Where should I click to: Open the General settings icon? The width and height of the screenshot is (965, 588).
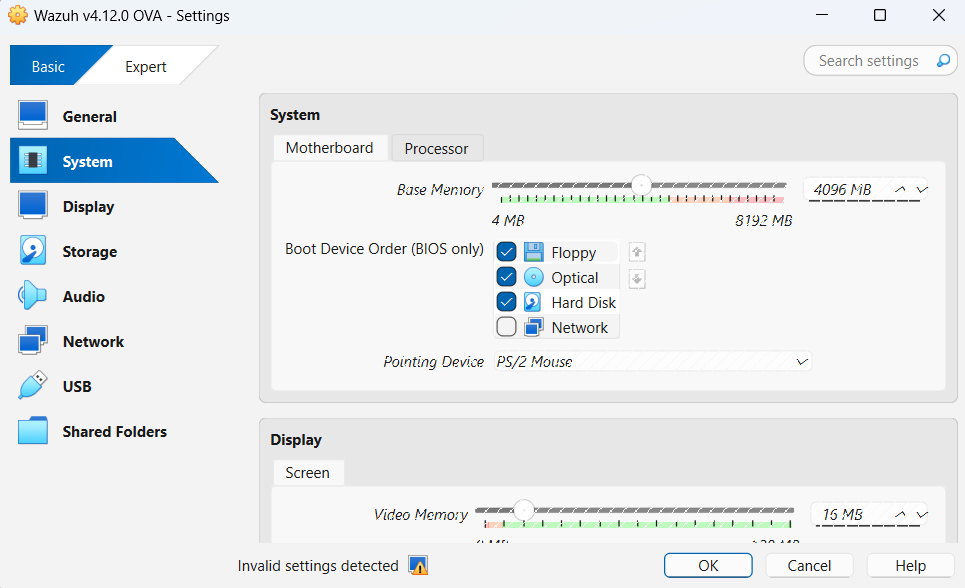(33, 116)
